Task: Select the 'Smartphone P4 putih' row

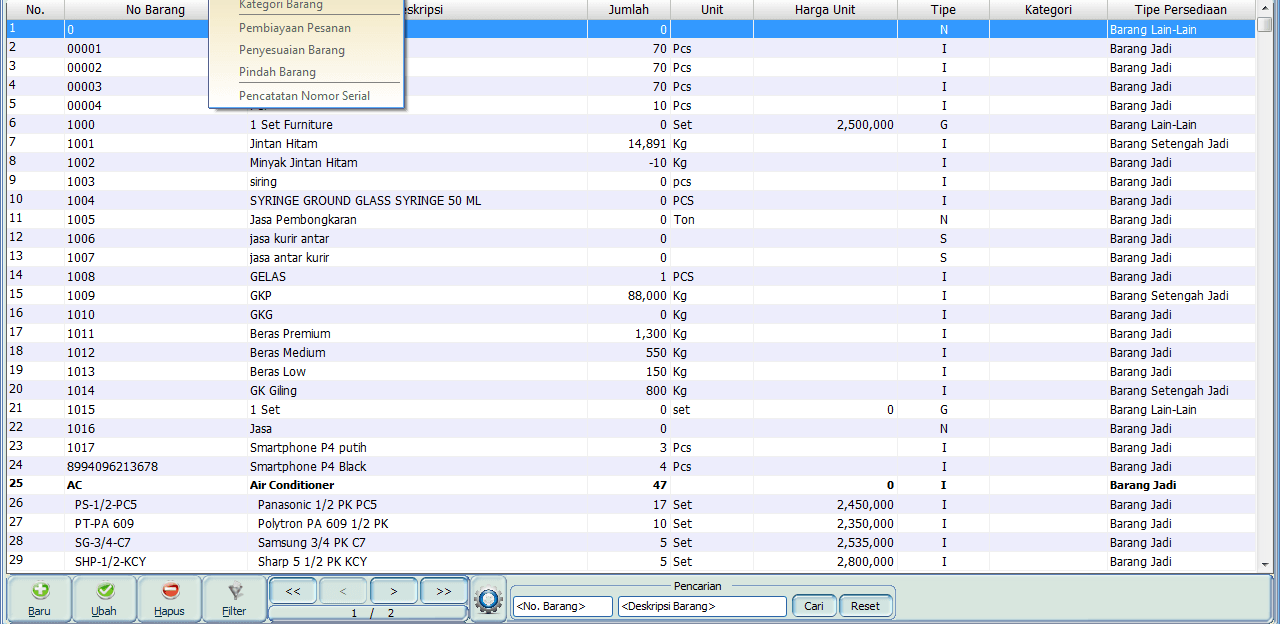Action: pyautogui.click(x=631, y=448)
